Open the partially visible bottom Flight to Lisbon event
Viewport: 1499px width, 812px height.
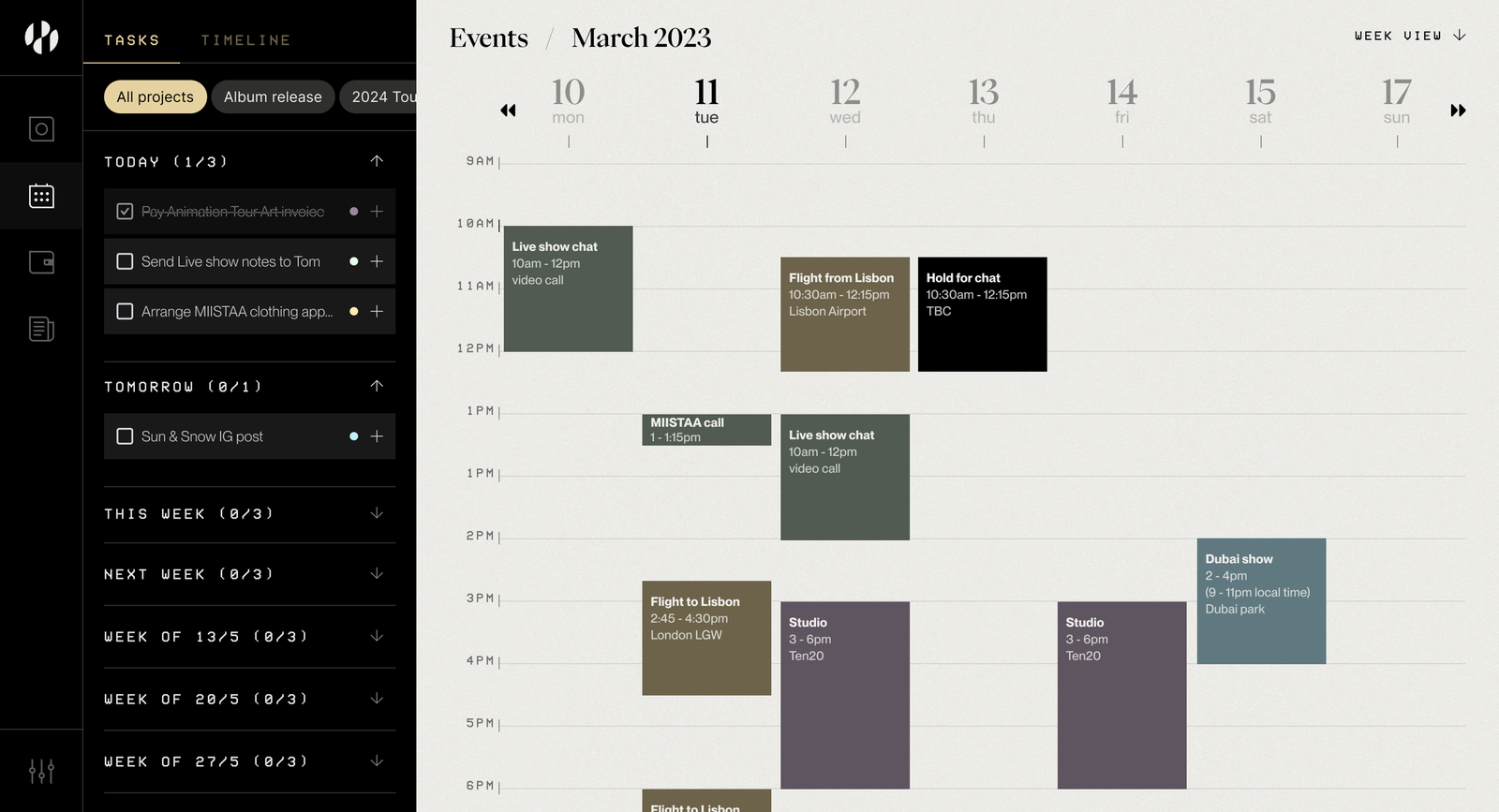click(706, 801)
